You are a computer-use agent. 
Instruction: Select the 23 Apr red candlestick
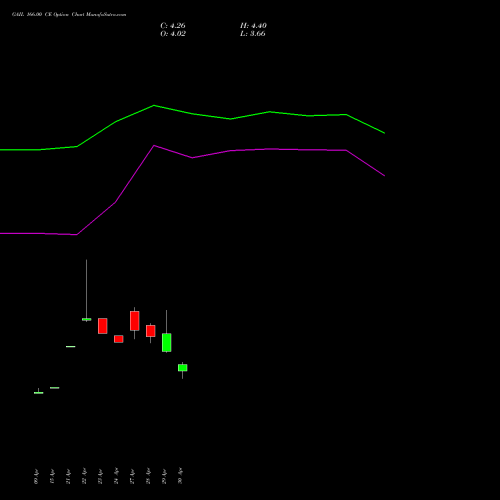point(102,326)
